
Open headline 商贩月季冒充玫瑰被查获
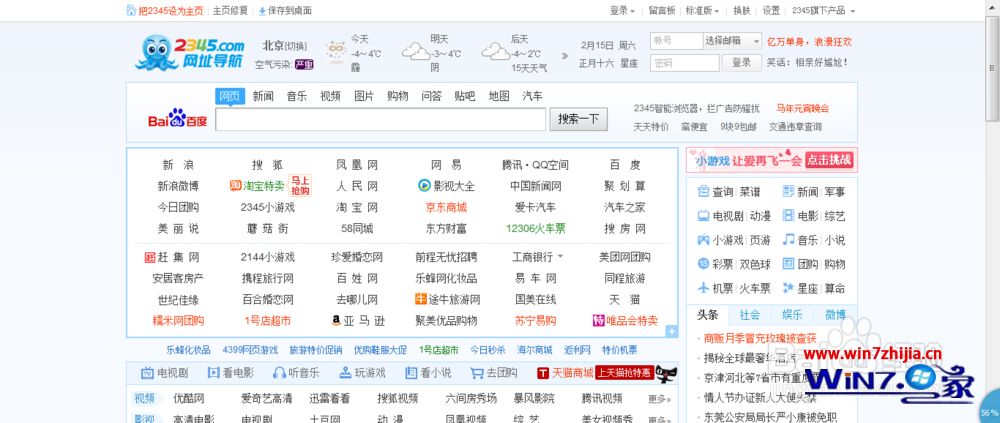[760, 338]
